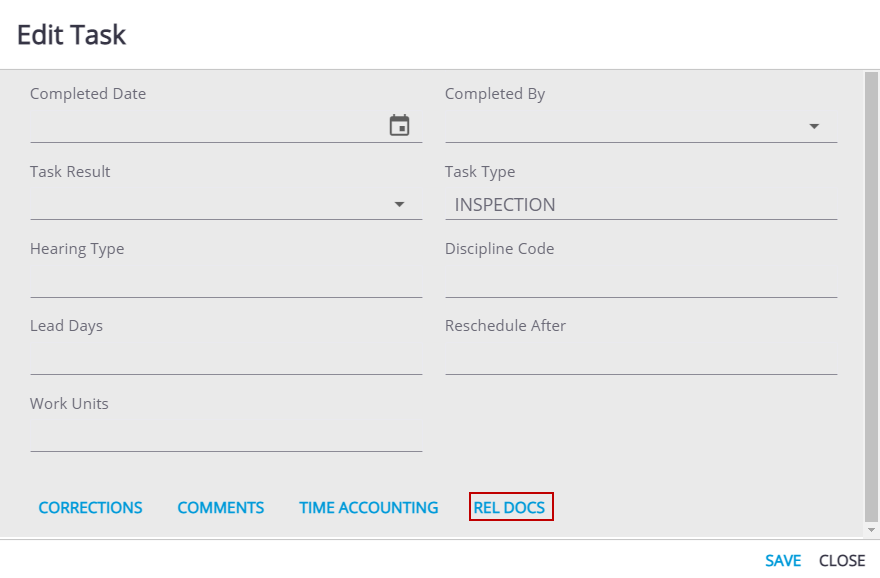Open the REL DOCS link
880x578 pixels.
510,508
